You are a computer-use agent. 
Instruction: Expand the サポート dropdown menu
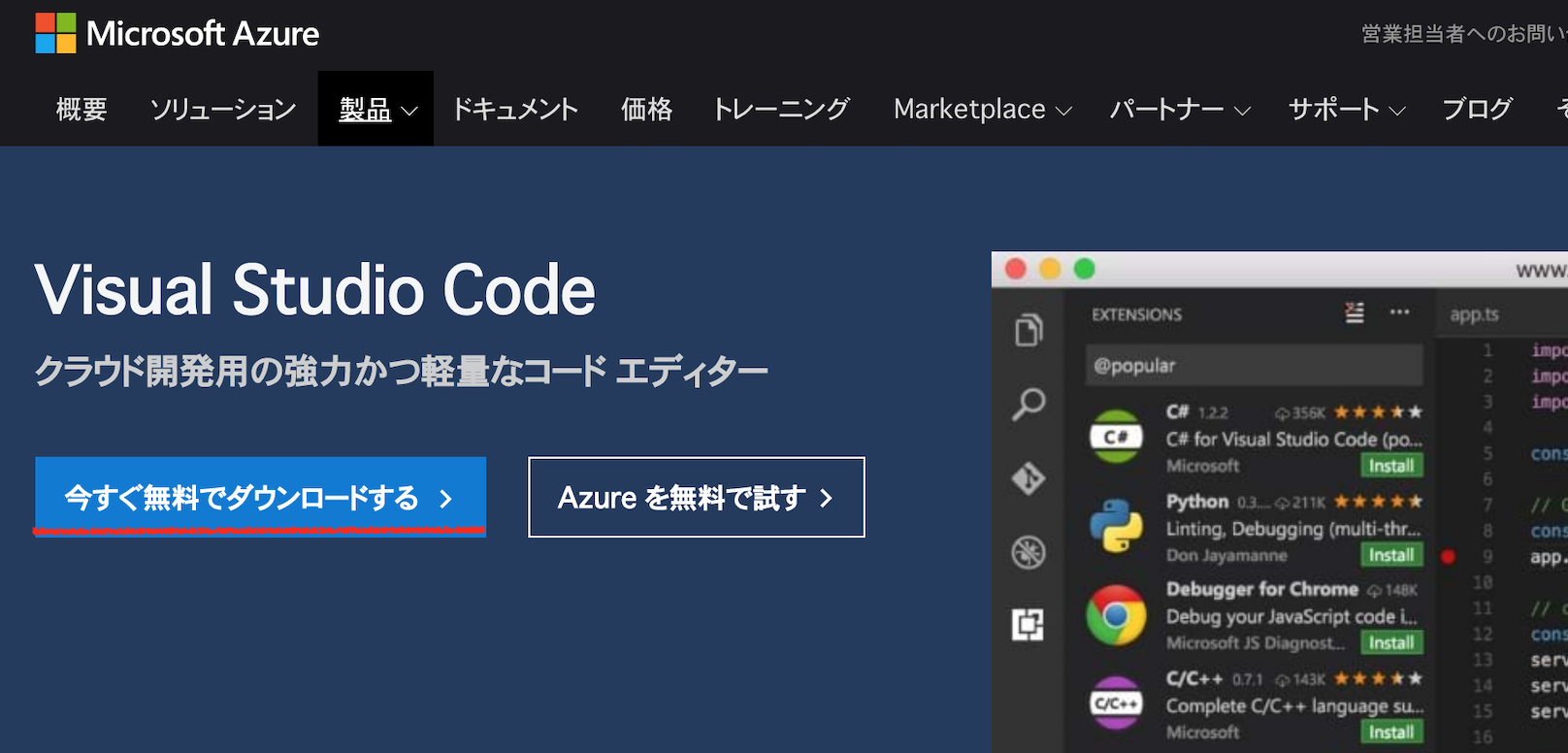pos(1346,110)
